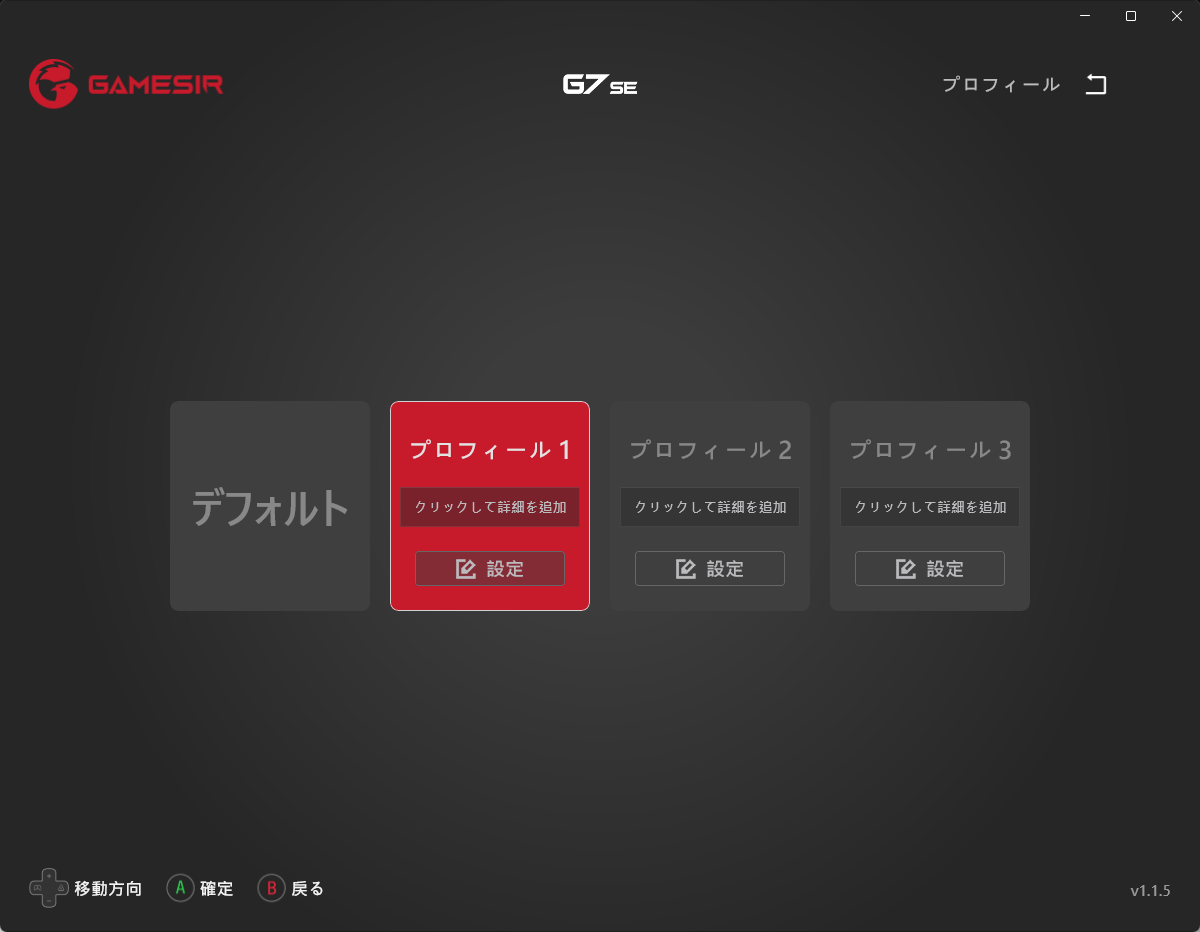
Task: Click the 移動方向 hint label
Action: 108,888
